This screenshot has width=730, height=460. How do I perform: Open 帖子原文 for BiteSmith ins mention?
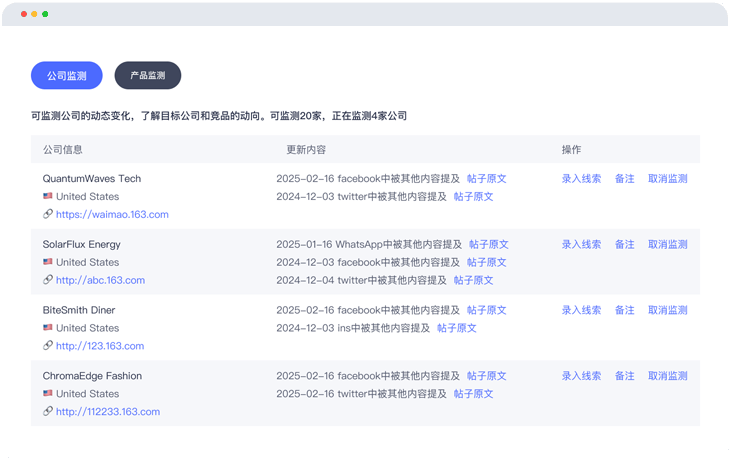[x=456, y=328]
